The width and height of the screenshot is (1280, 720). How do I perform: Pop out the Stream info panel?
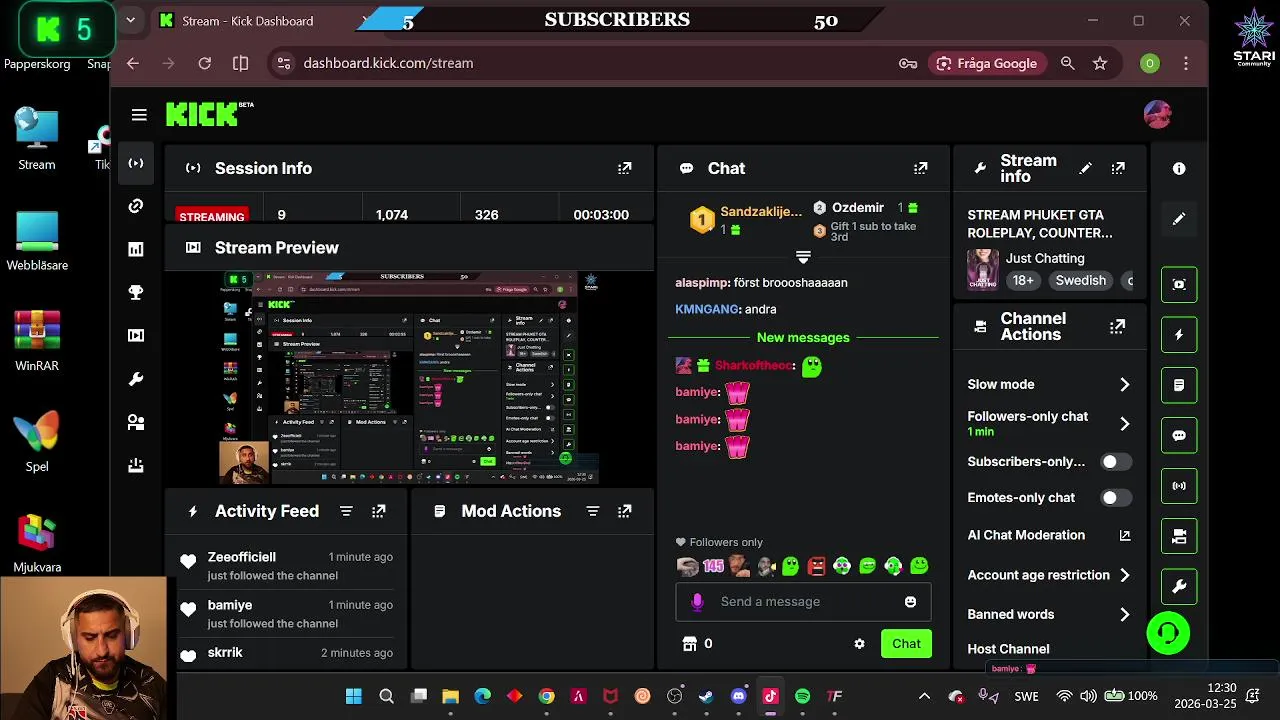click(x=1118, y=168)
